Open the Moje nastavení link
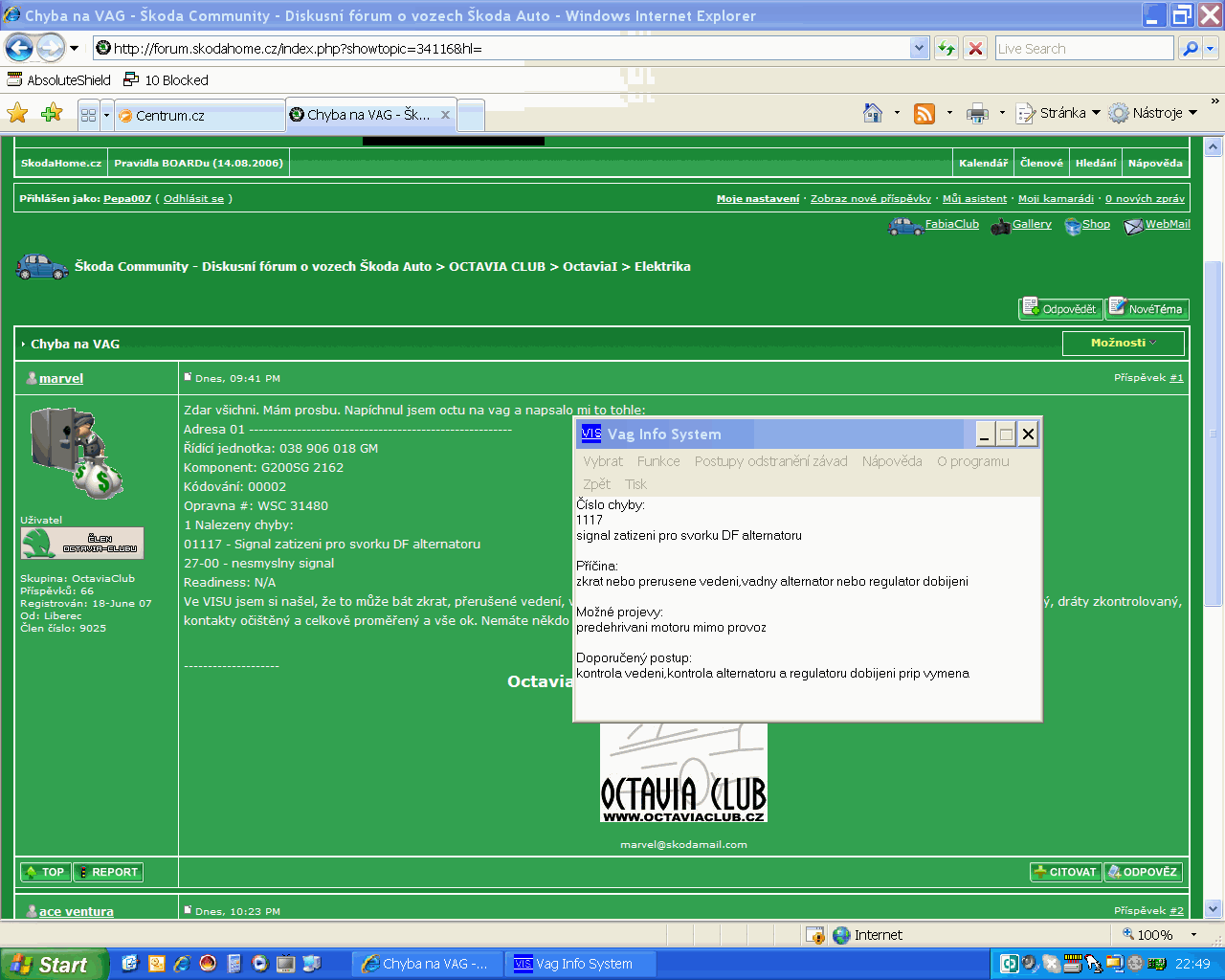 click(x=758, y=198)
